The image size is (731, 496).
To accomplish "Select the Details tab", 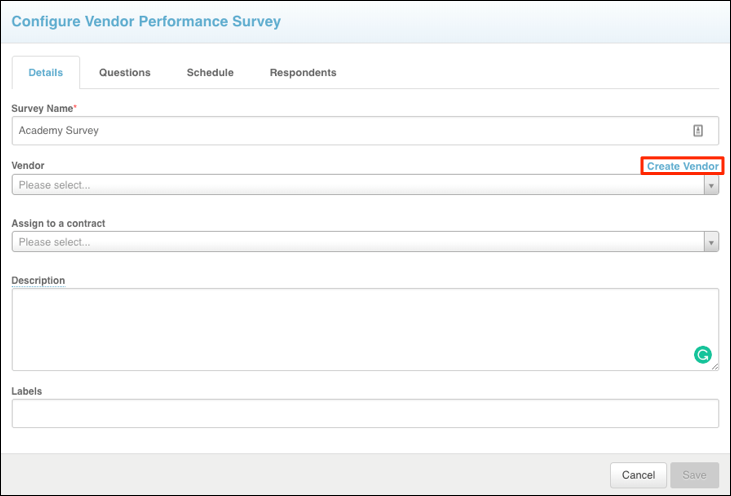I will (46, 73).
